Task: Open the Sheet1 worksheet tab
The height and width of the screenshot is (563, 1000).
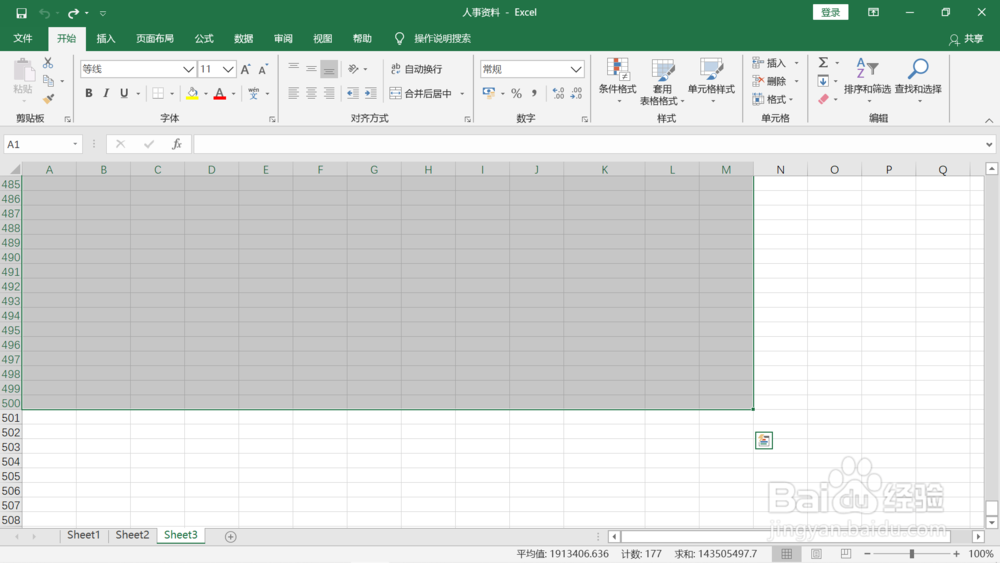Action: 84,535
